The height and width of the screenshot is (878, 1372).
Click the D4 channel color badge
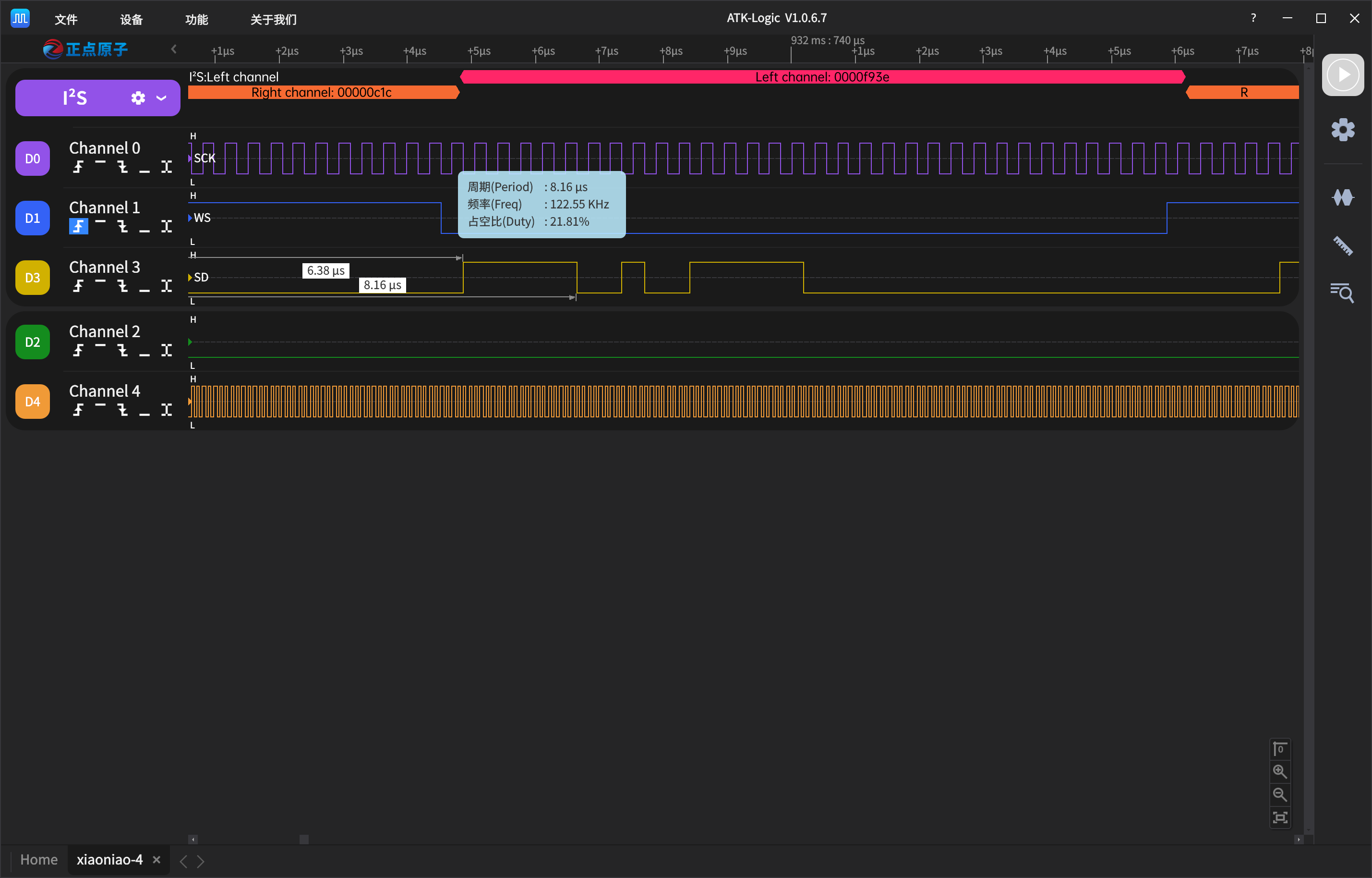tap(33, 402)
